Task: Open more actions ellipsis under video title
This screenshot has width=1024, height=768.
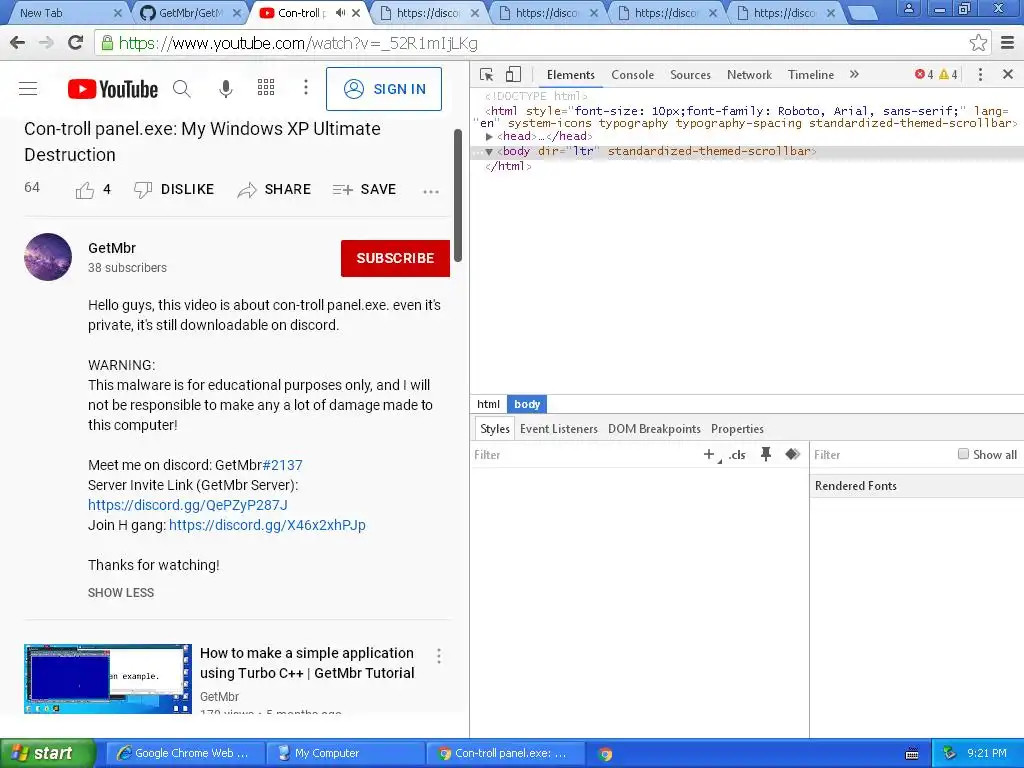Action: [x=431, y=191]
